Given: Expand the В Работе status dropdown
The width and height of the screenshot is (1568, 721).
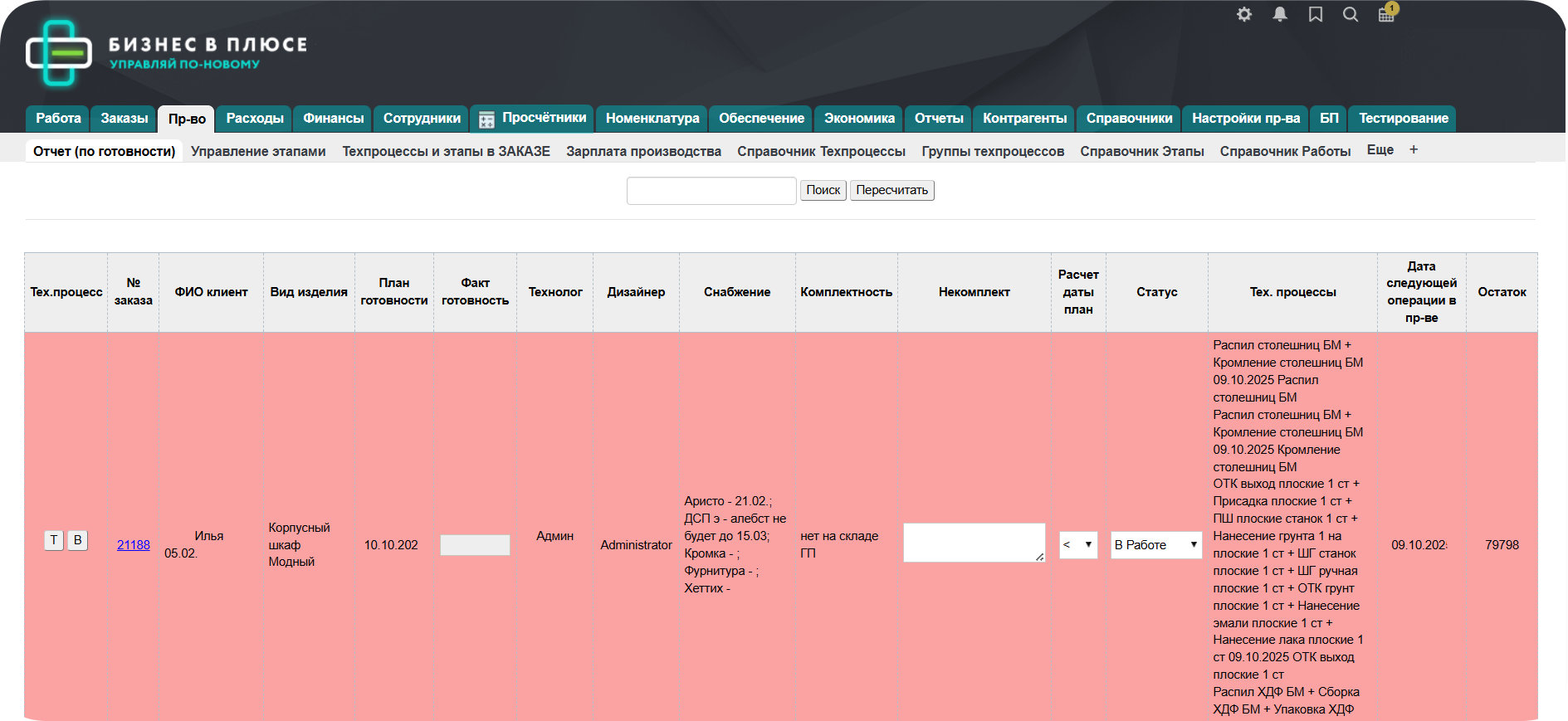Looking at the screenshot, I should pyautogui.click(x=1156, y=545).
